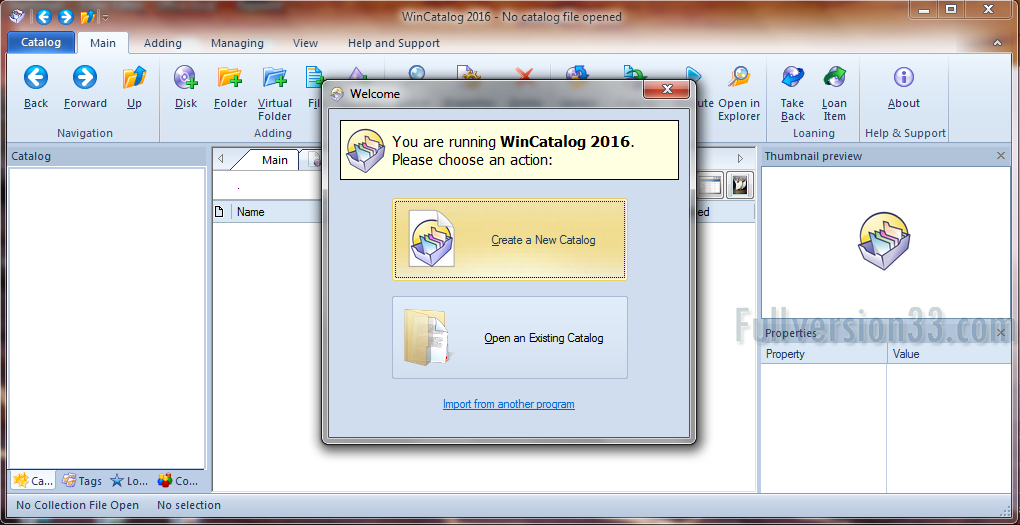Click the file type column icon beside Name

pyautogui.click(x=219, y=211)
